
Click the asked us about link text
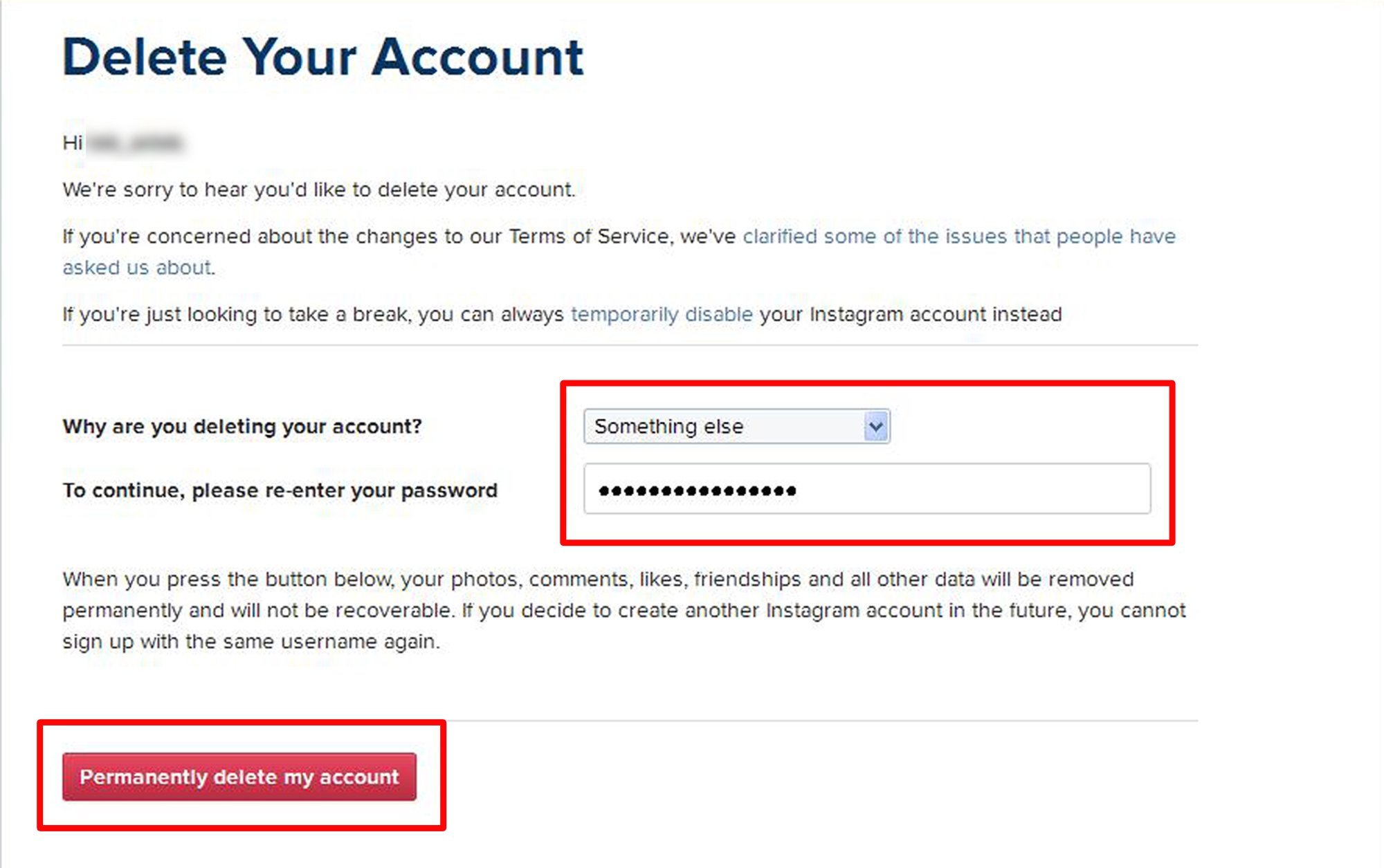pos(137,268)
